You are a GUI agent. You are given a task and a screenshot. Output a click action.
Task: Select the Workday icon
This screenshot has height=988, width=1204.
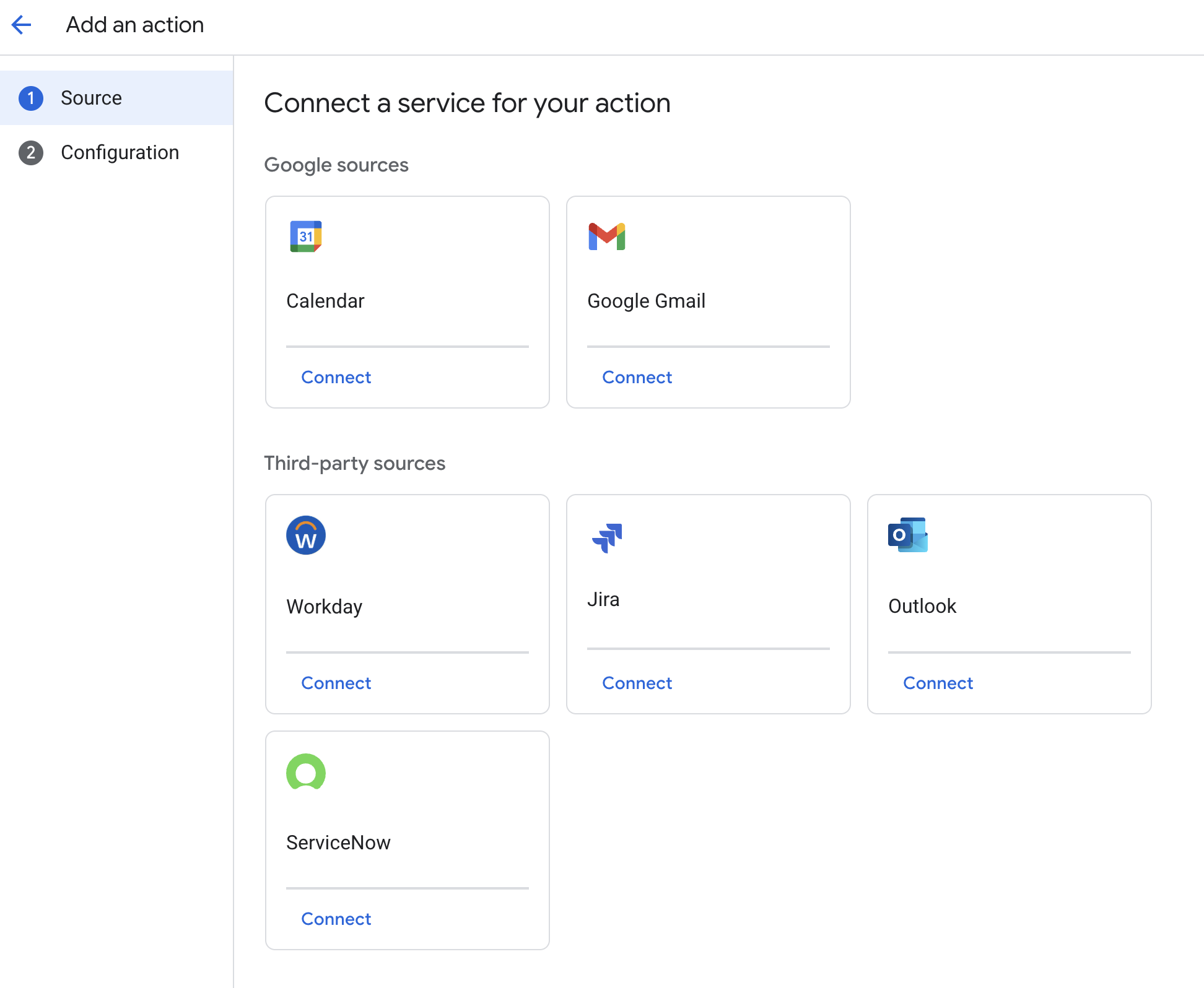[x=305, y=535]
